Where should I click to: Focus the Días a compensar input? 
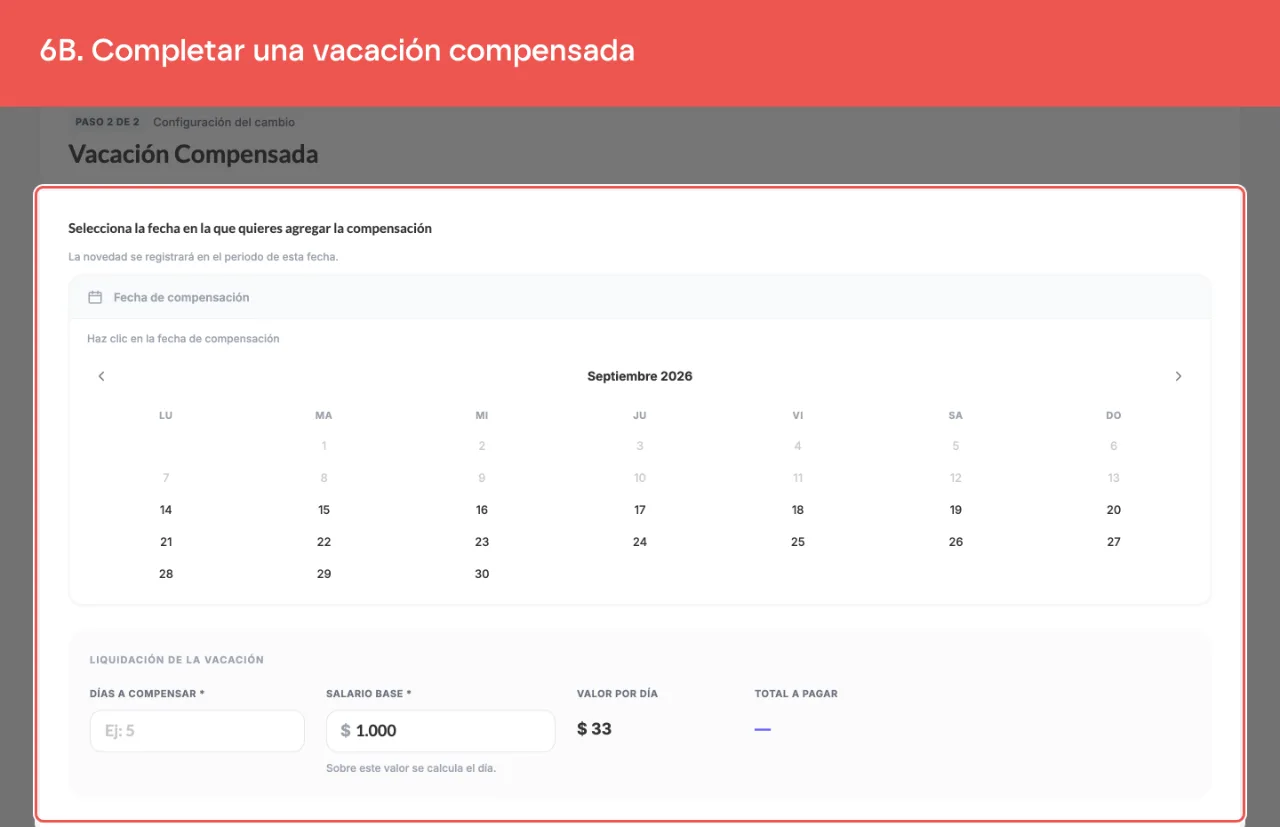click(197, 731)
